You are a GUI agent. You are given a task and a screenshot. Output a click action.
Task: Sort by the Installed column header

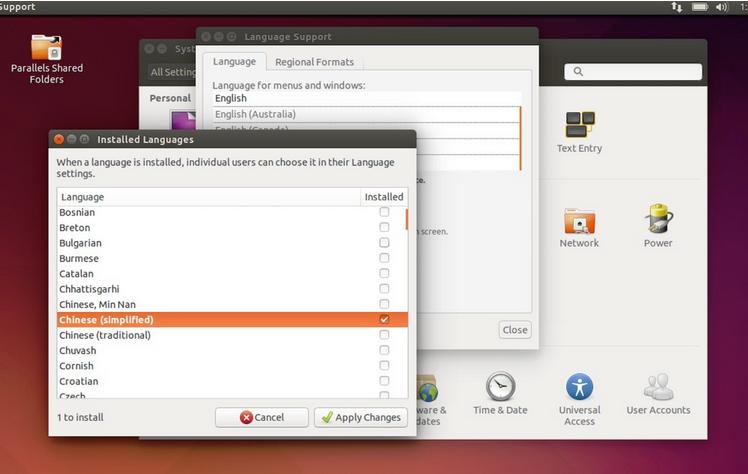384,197
